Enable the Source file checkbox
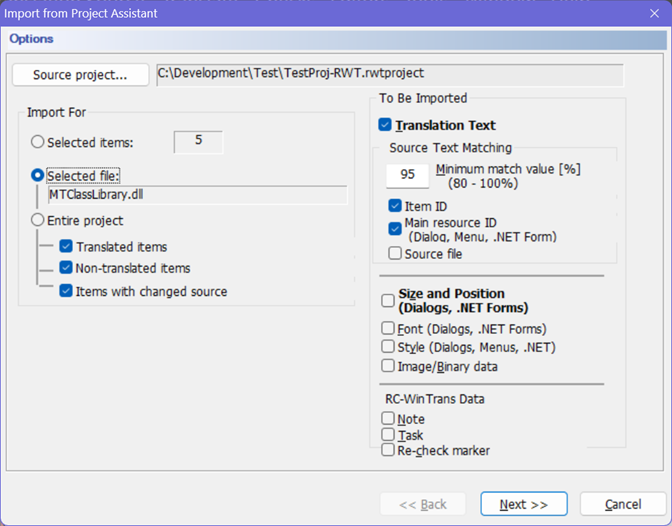672x526 pixels. 395,253
